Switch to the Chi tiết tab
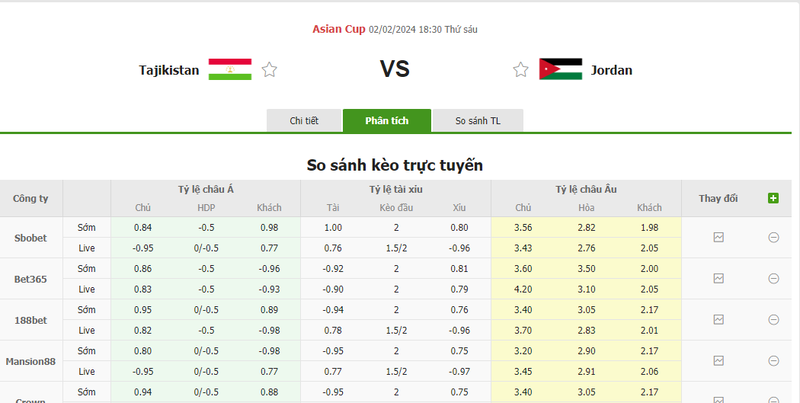This screenshot has width=800, height=403. (x=304, y=120)
